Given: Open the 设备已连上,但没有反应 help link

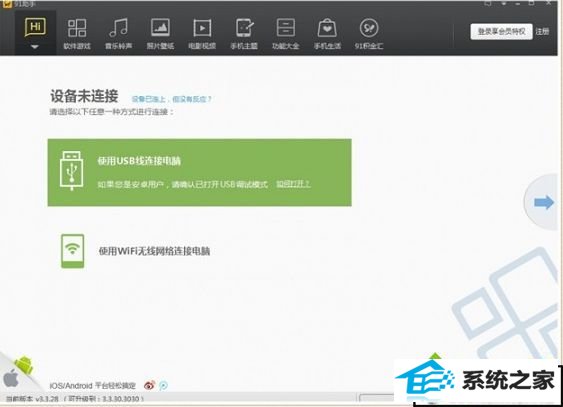Looking at the screenshot, I should click(x=172, y=99).
